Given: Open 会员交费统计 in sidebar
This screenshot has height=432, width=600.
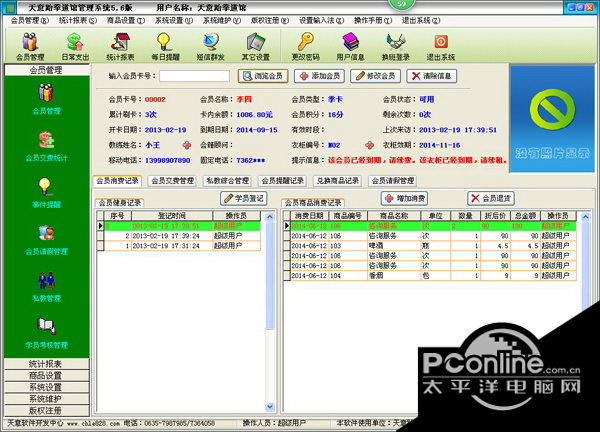Looking at the screenshot, I should pyautogui.click(x=46, y=146).
